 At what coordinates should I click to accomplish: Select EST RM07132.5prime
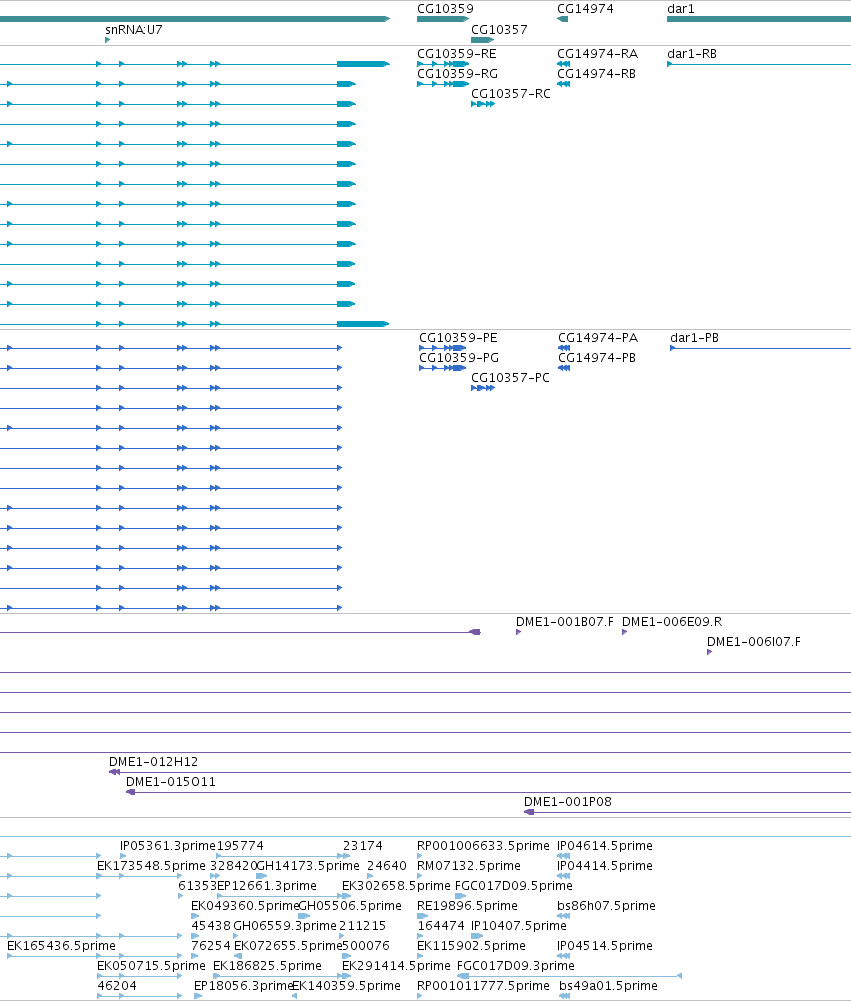(469, 866)
